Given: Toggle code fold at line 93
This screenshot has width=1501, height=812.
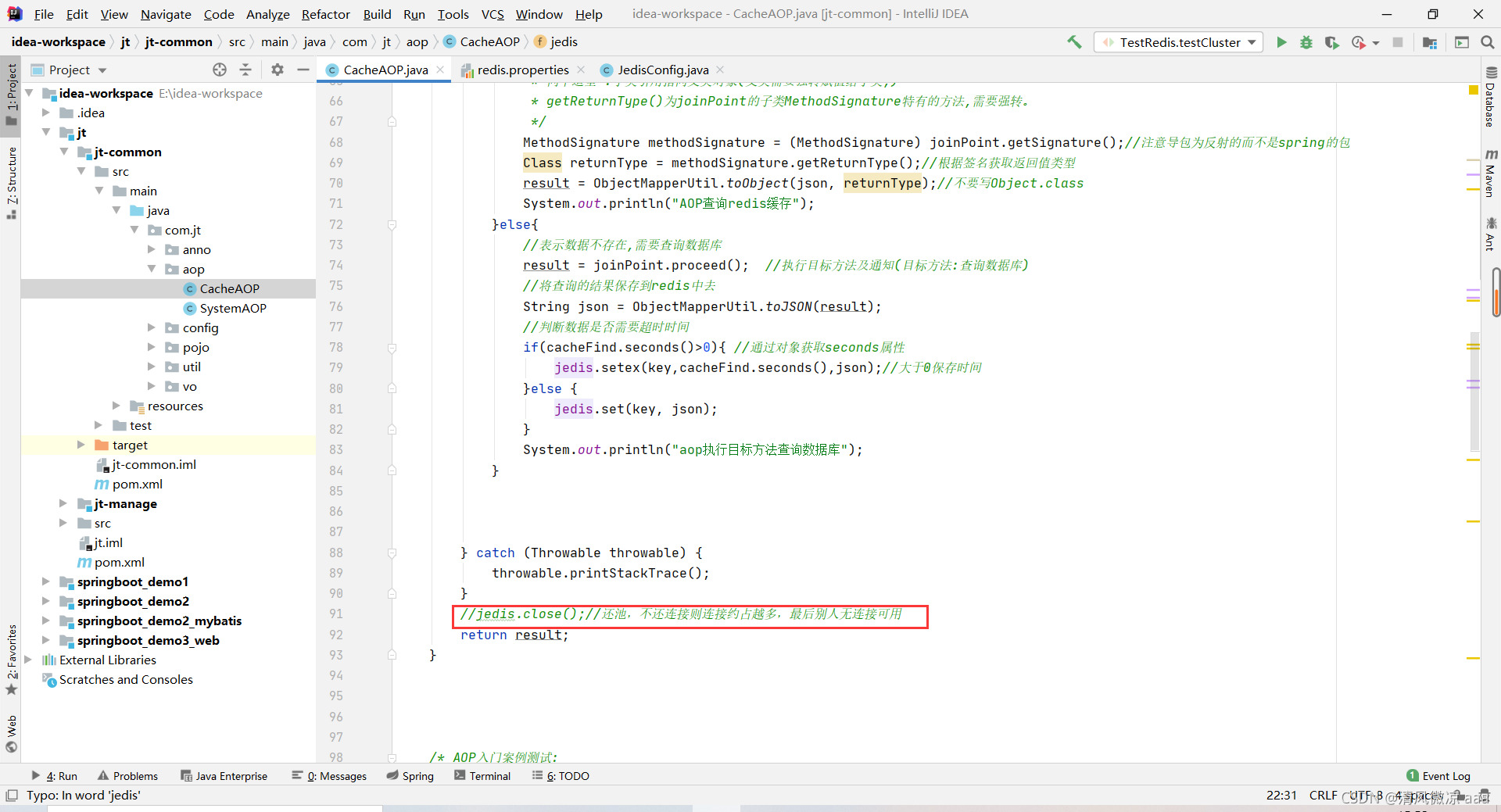Looking at the screenshot, I should 392,656.
